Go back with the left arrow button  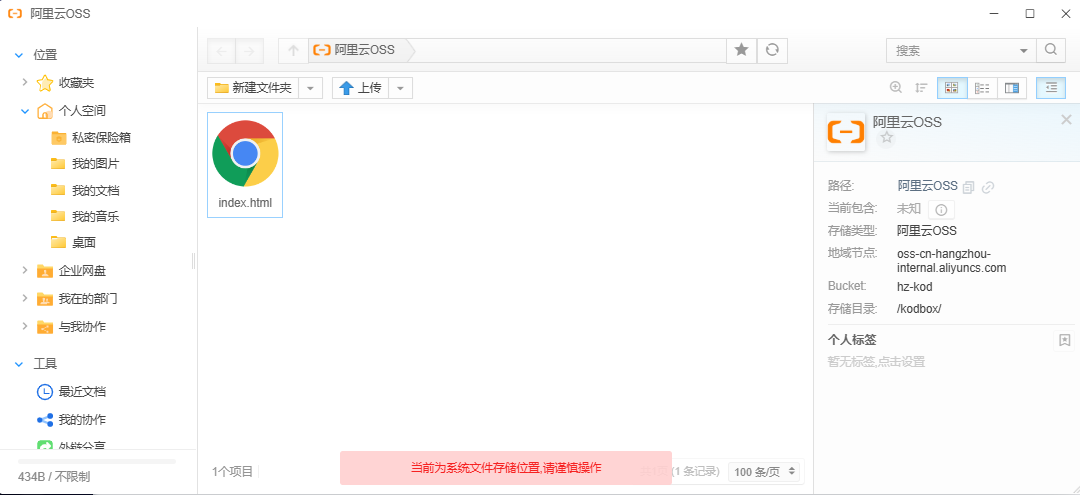(221, 50)
